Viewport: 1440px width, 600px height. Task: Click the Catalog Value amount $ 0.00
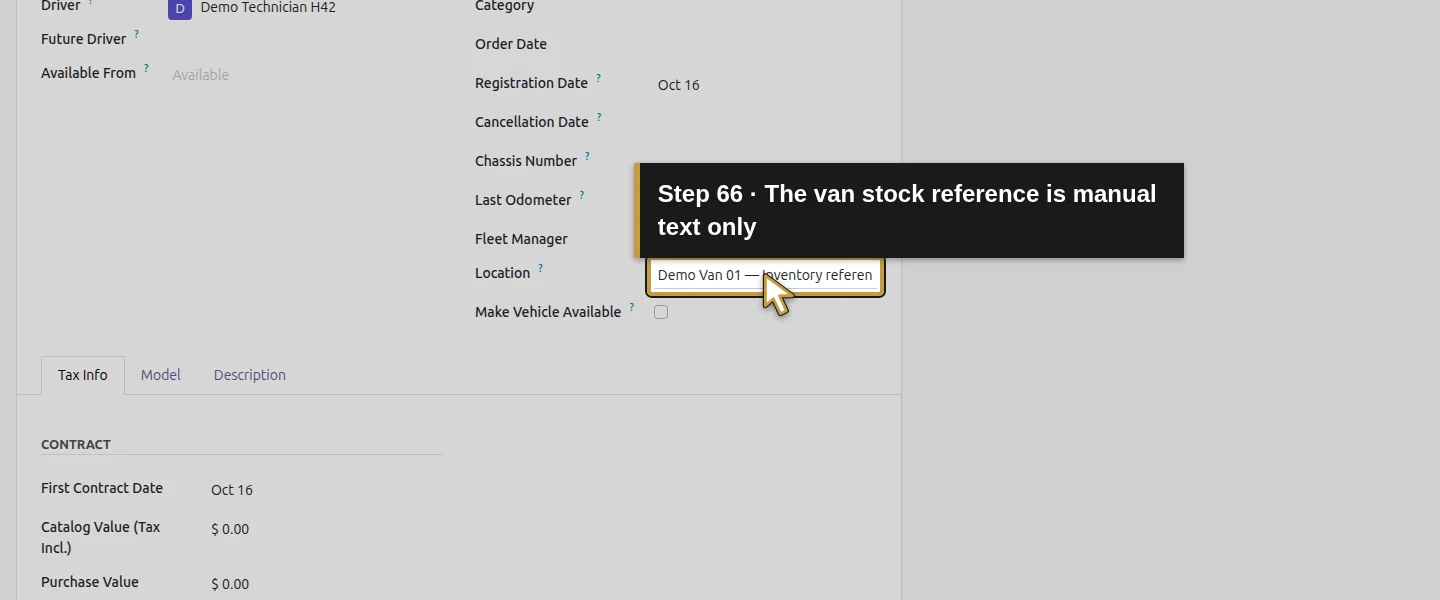tap(230, 529)
